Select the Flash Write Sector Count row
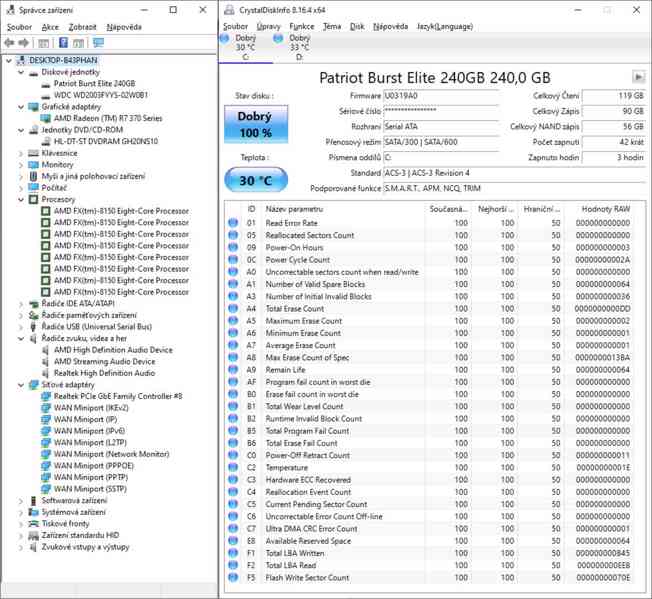This screenshot has width=652, height=599. (x=430, y=578)
